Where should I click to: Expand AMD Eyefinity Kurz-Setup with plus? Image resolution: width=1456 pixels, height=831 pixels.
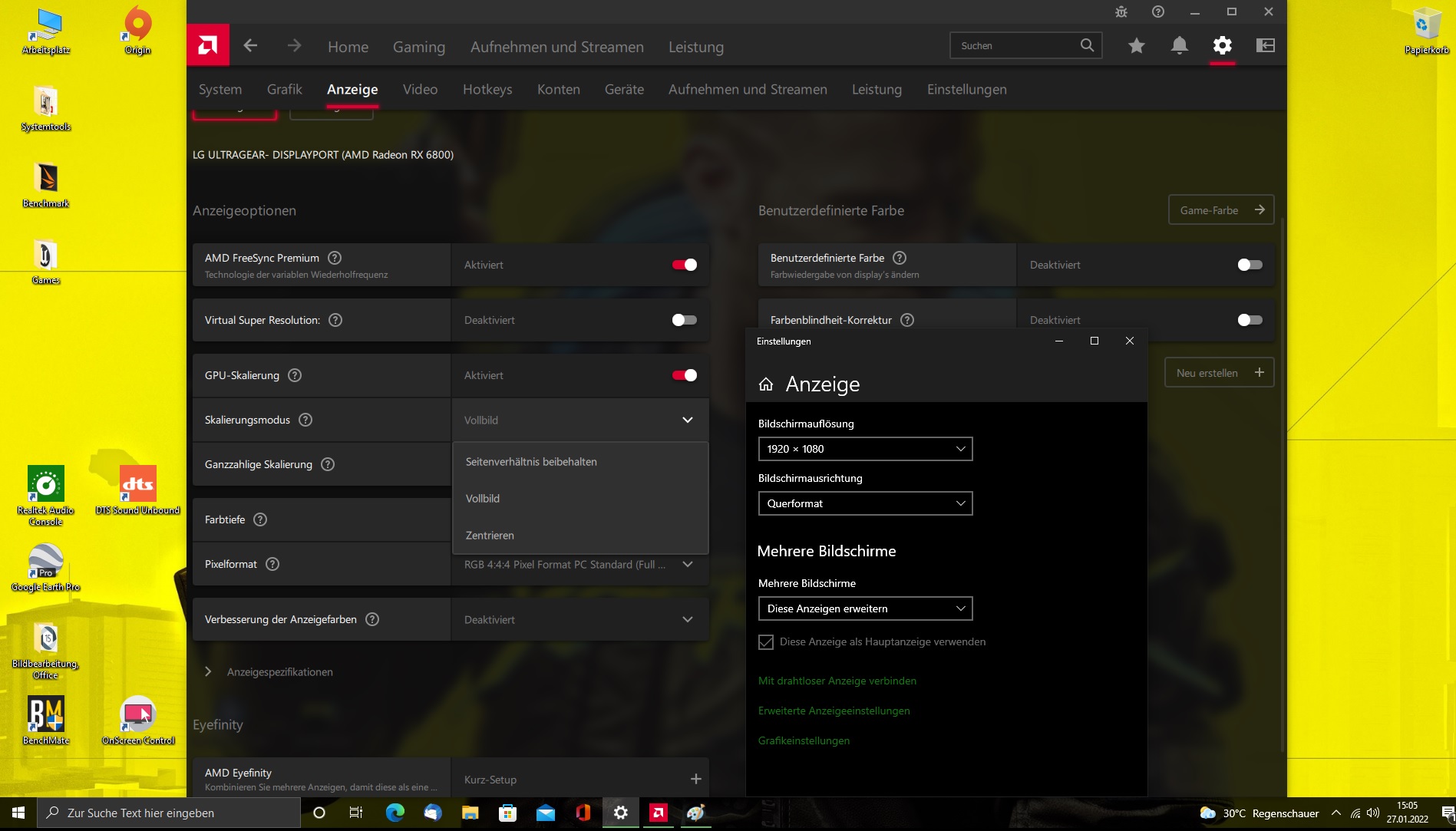696,779
